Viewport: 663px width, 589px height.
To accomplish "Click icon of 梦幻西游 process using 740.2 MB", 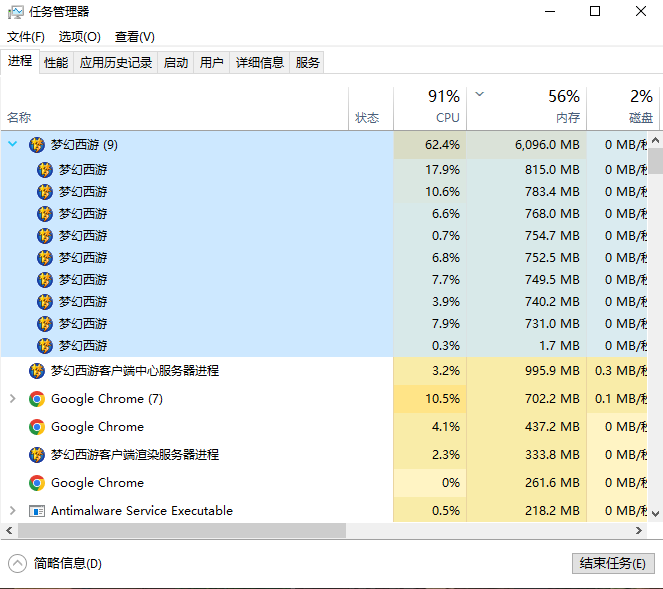I will click(45, 301).
